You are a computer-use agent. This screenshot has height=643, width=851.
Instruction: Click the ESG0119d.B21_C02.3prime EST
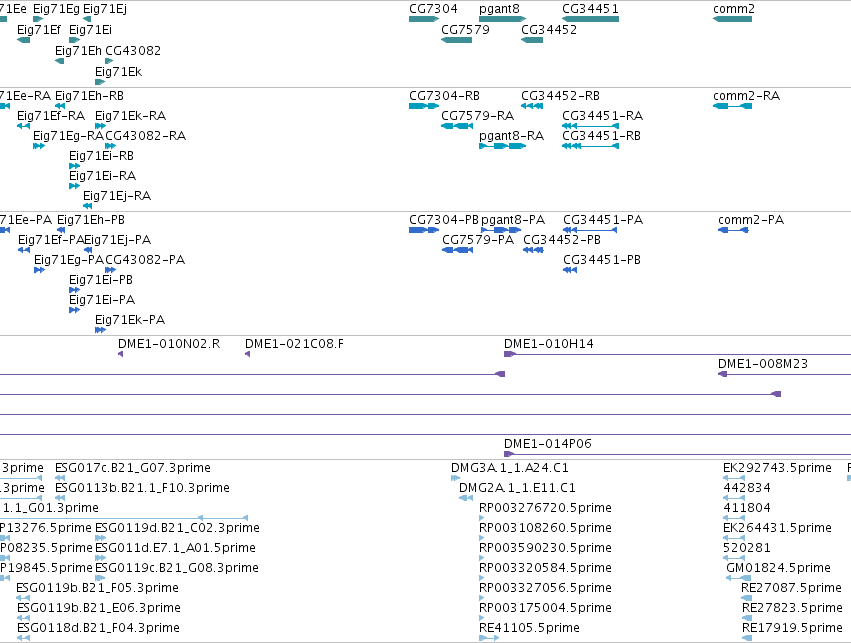(x=100, y=538)
